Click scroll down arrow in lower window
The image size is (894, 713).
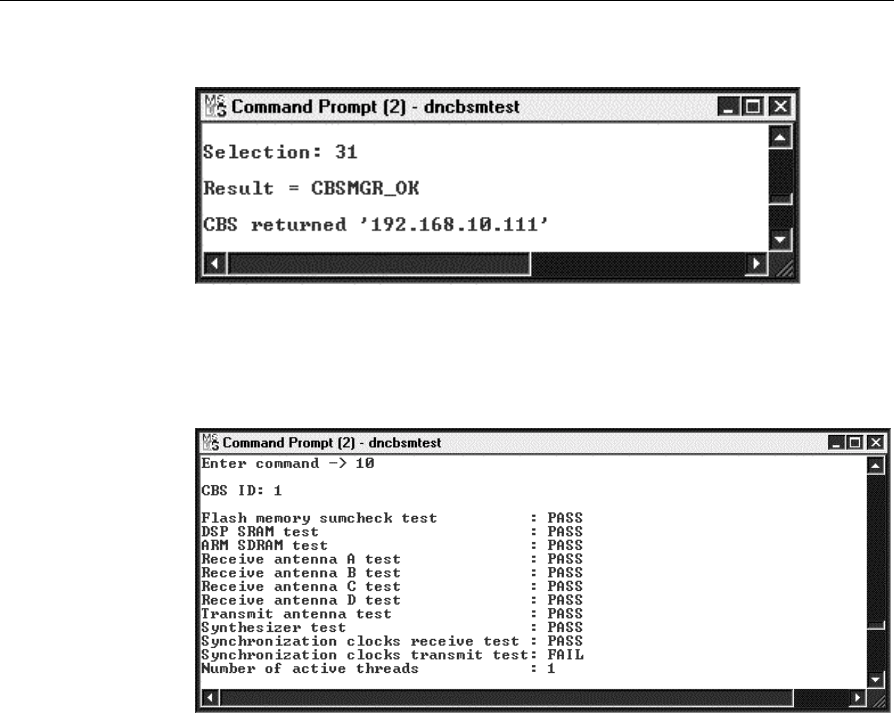pyautogui.click(x=876, y=679)
